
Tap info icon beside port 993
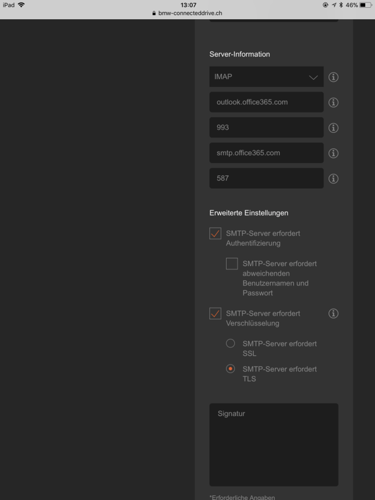[333, 128]
